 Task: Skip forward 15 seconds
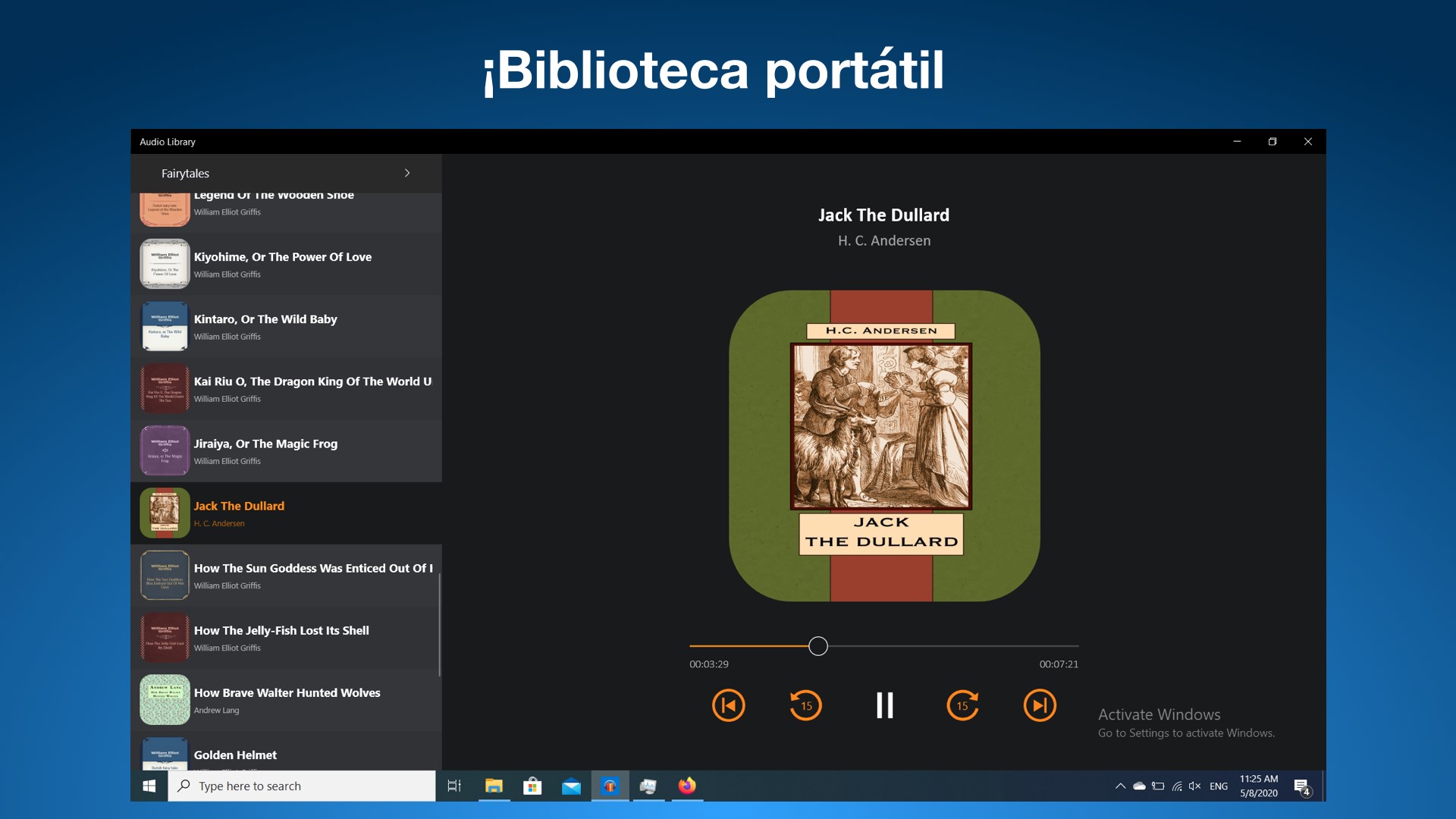click(x=962, y=705)
